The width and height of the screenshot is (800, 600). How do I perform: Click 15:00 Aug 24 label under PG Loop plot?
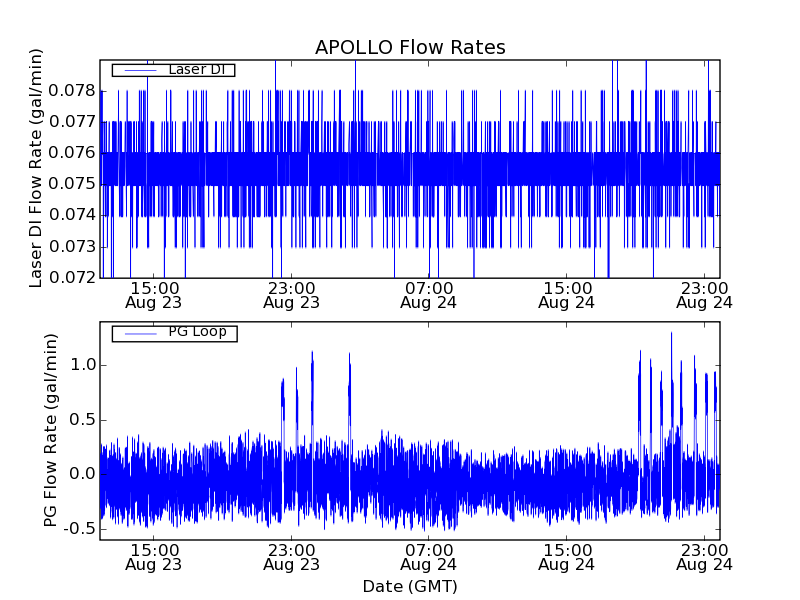click(x=567, y=556)
